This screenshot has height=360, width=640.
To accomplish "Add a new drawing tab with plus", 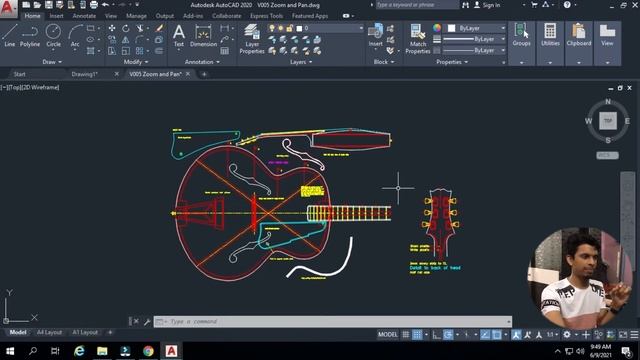I will tap(204, 74).
